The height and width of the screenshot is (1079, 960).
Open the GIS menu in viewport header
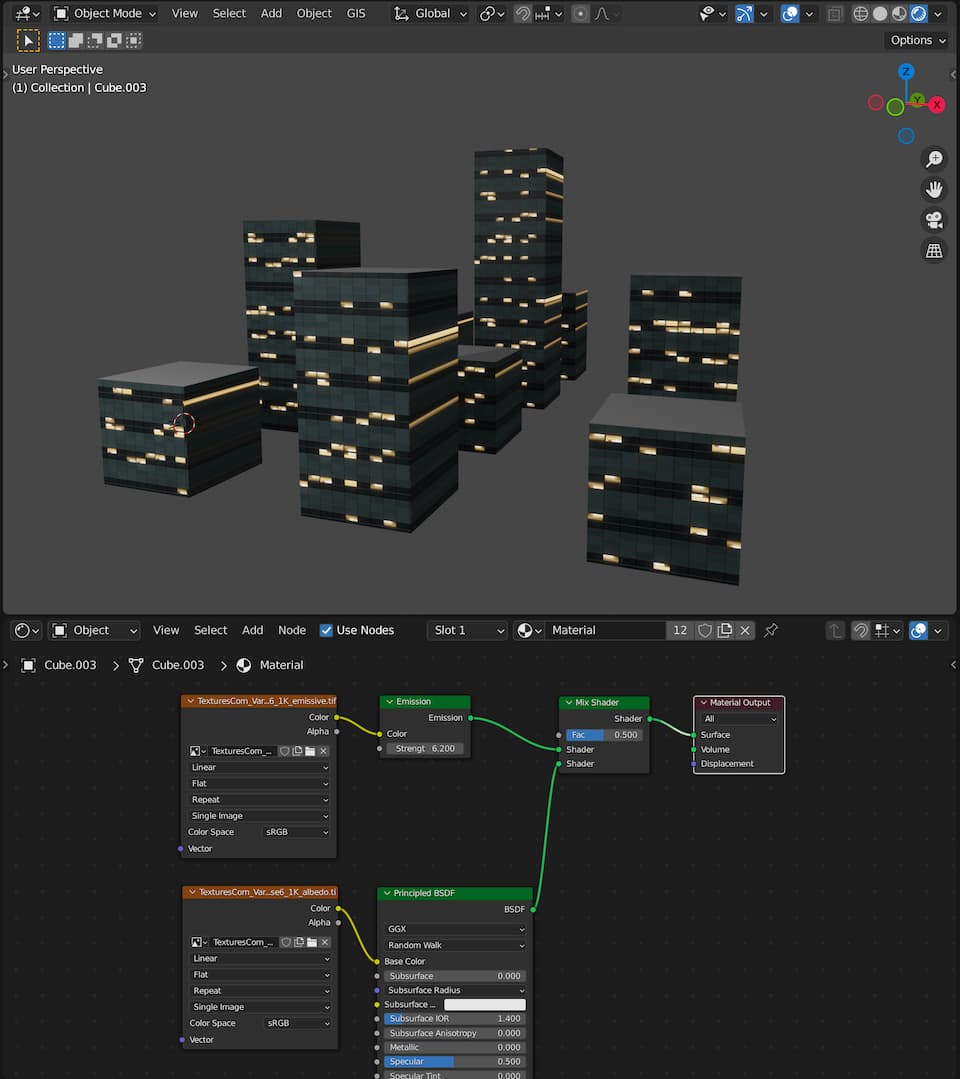(x=356, y=14)
